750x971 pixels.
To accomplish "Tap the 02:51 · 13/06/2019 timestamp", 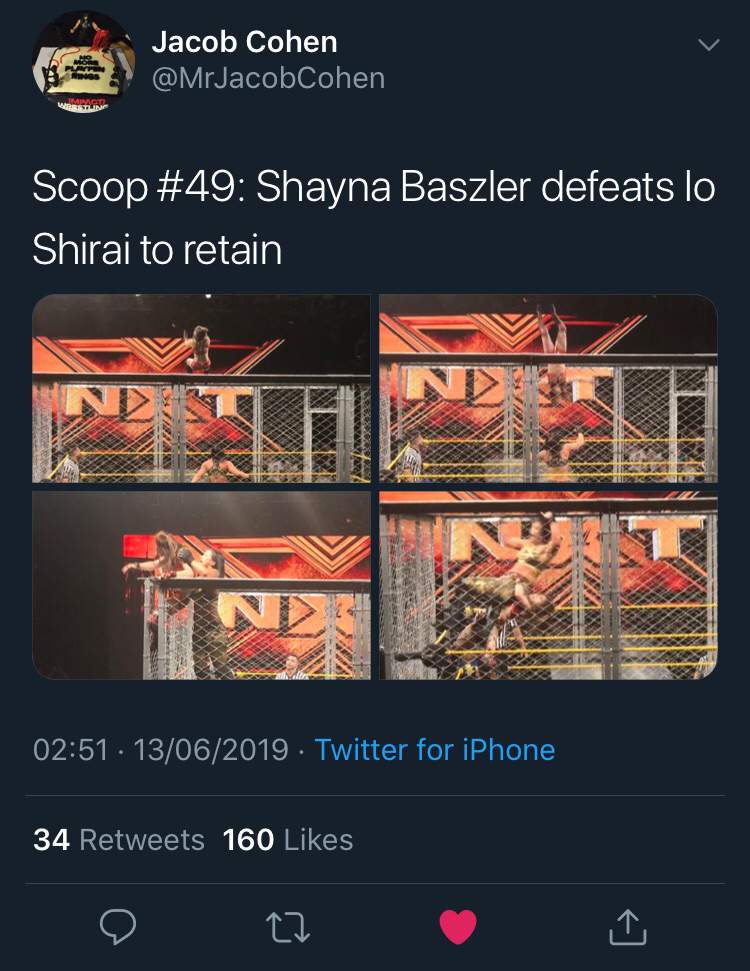I will pyautogui.click(x=161, y=749).
